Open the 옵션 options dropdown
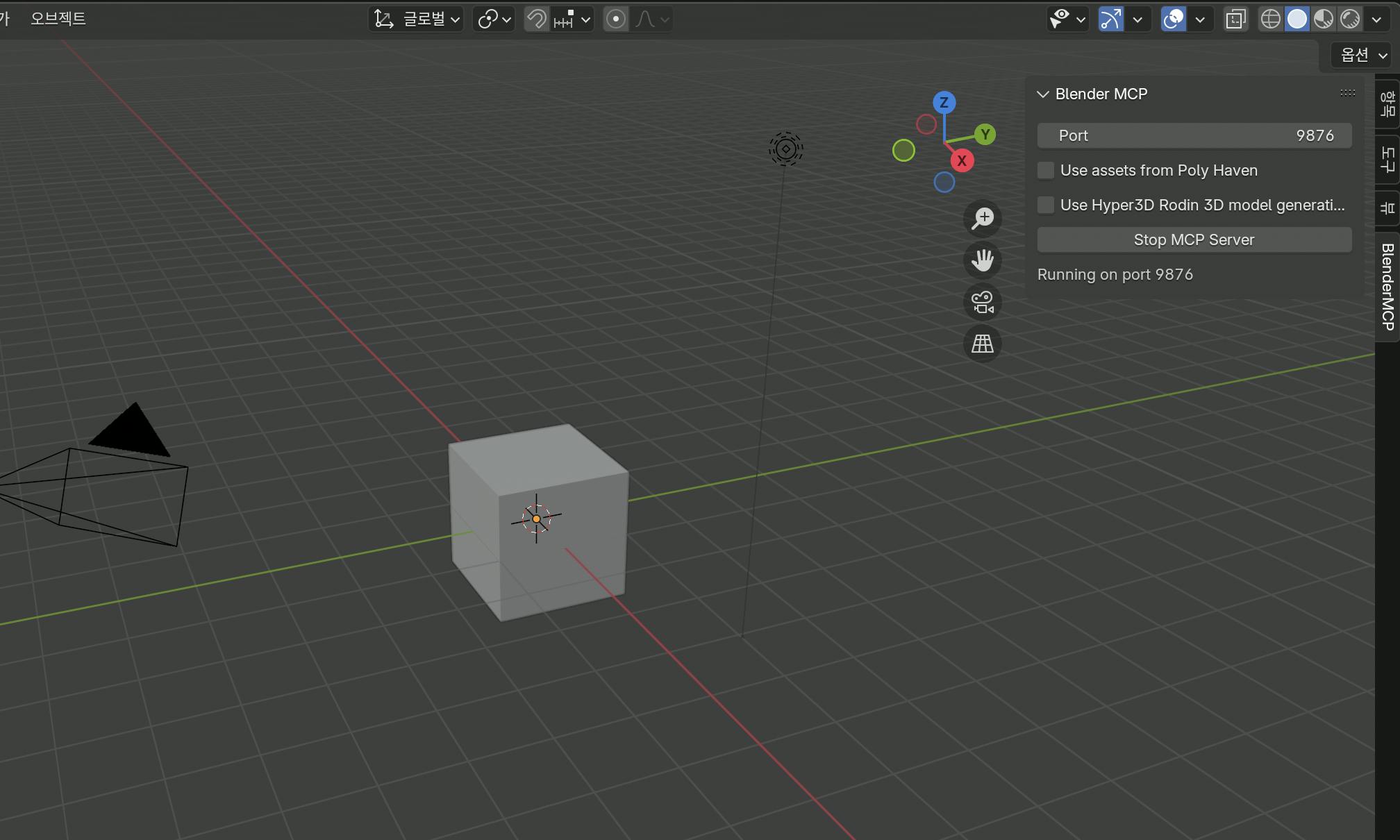1400x840 pixels. click(x=1361, y=55)
